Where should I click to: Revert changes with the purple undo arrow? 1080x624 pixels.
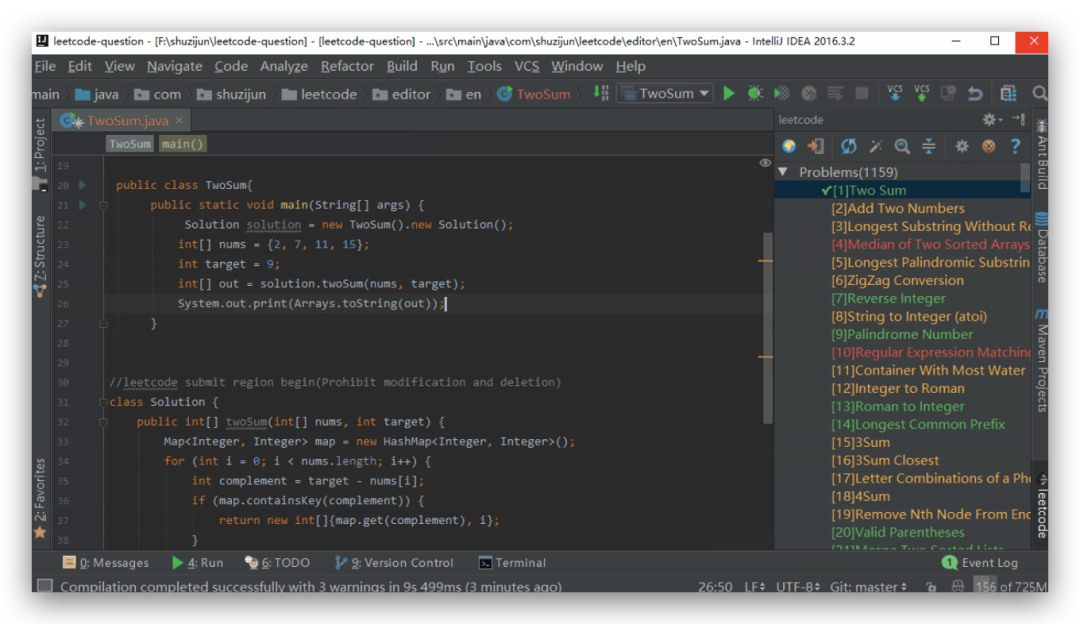[x=975, y=93]
